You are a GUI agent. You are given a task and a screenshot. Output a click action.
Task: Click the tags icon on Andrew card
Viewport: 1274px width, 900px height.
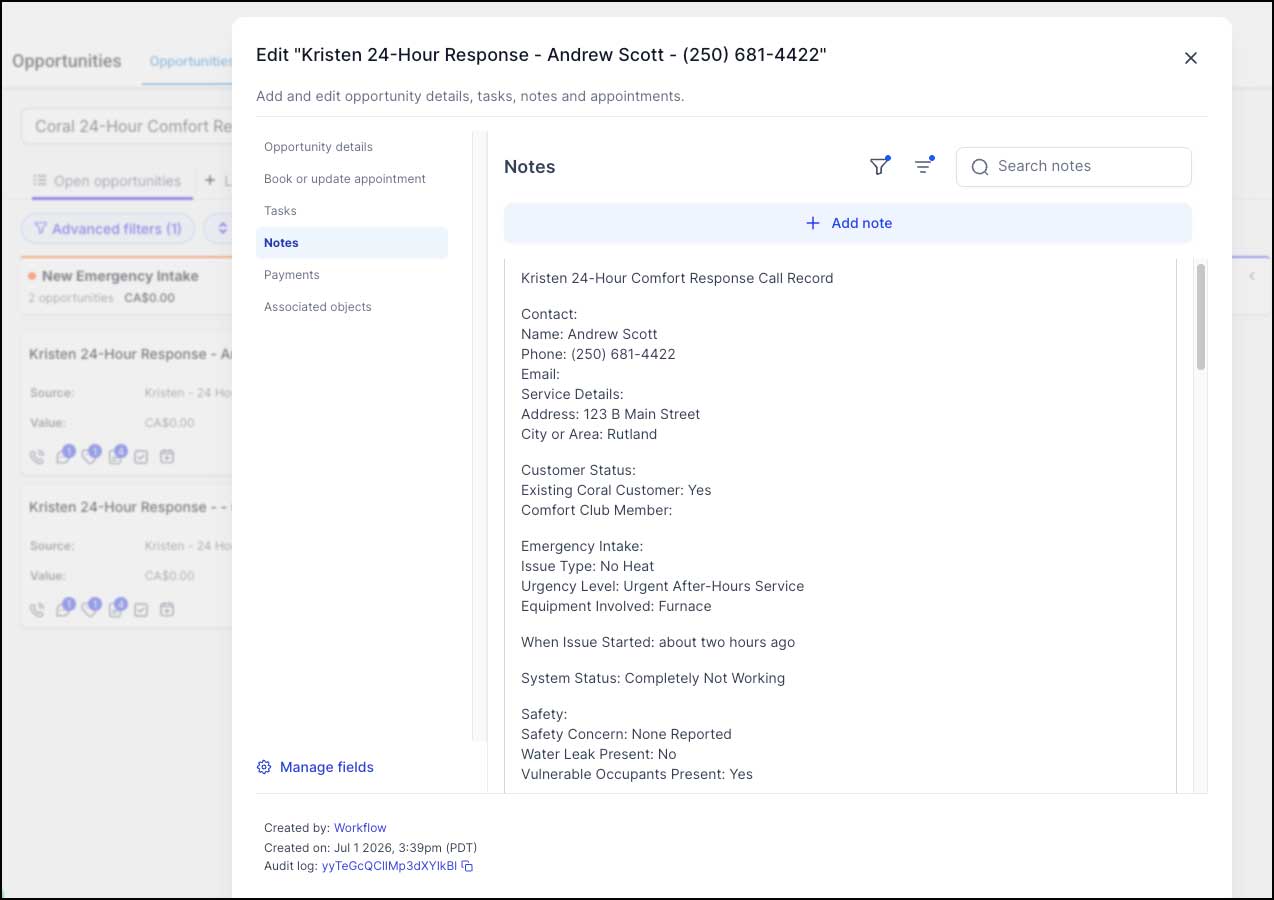click(89, 456)
